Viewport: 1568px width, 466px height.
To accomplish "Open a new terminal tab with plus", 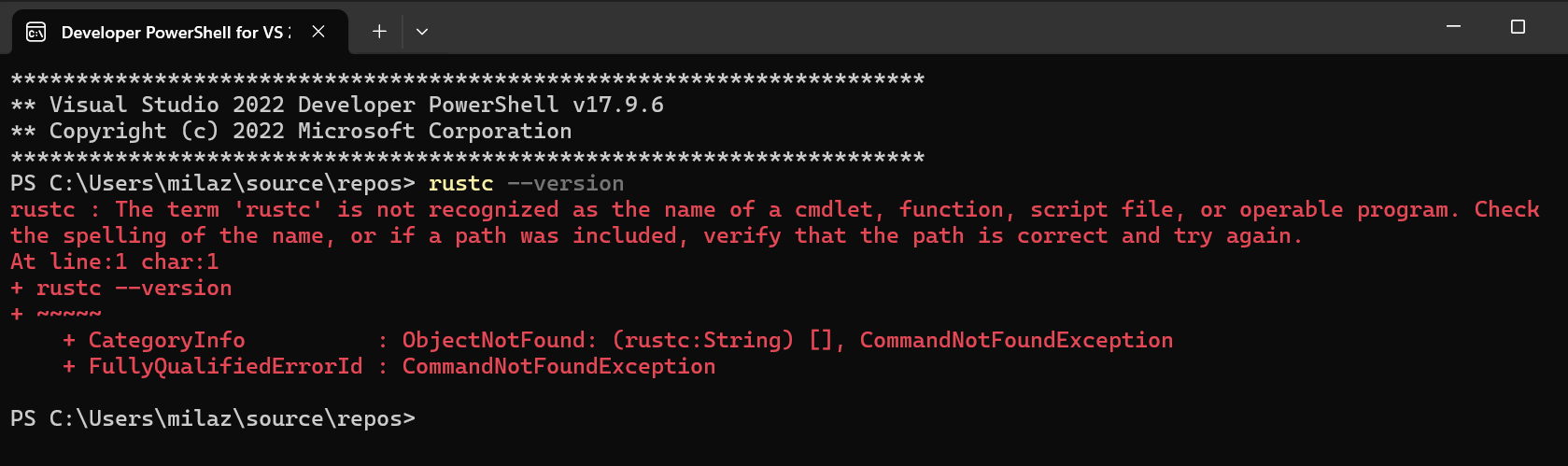I will click(379, 32).
